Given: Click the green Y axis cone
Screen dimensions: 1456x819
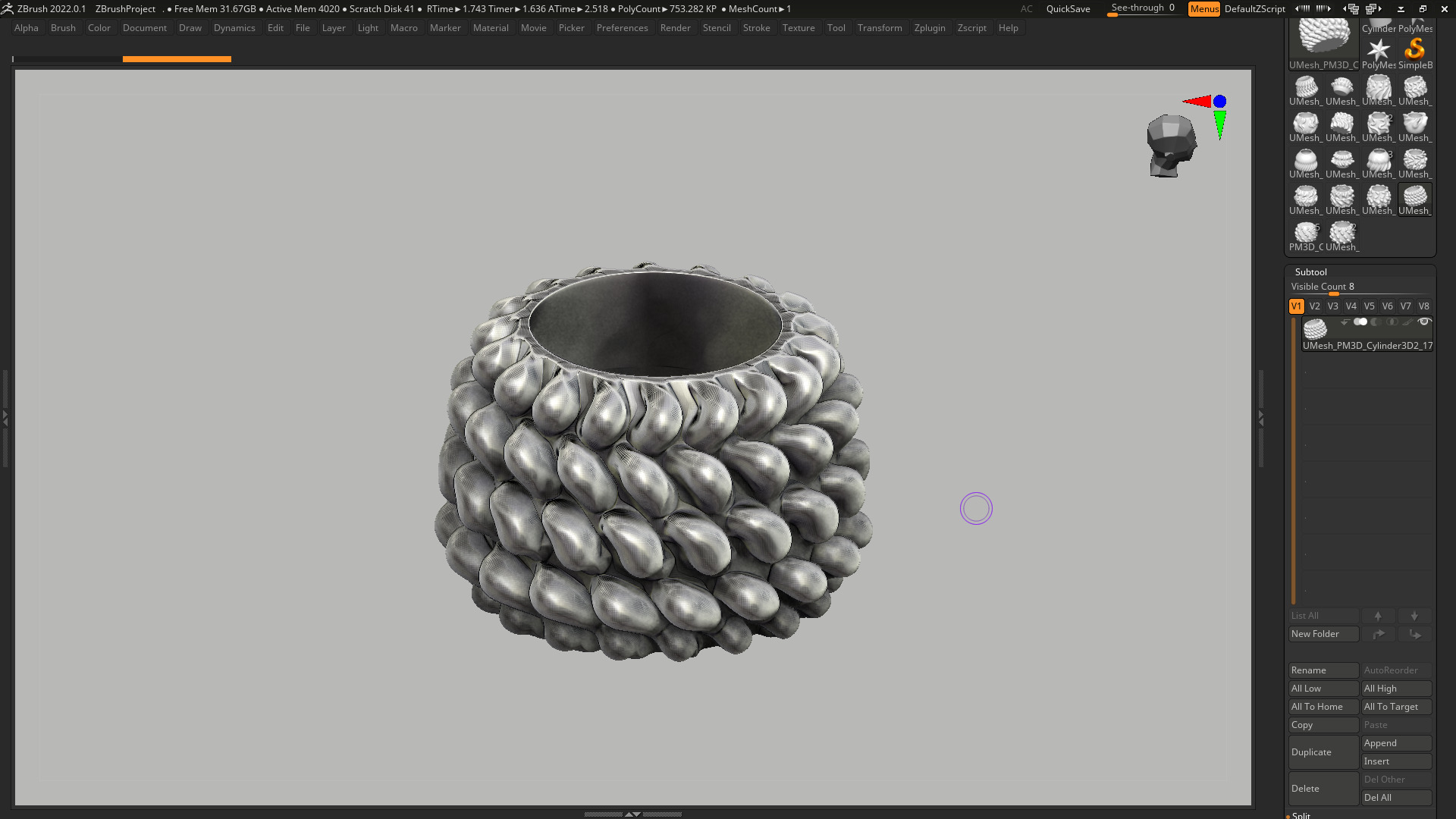Looking at the screenshot, I should pos(1219,125).
